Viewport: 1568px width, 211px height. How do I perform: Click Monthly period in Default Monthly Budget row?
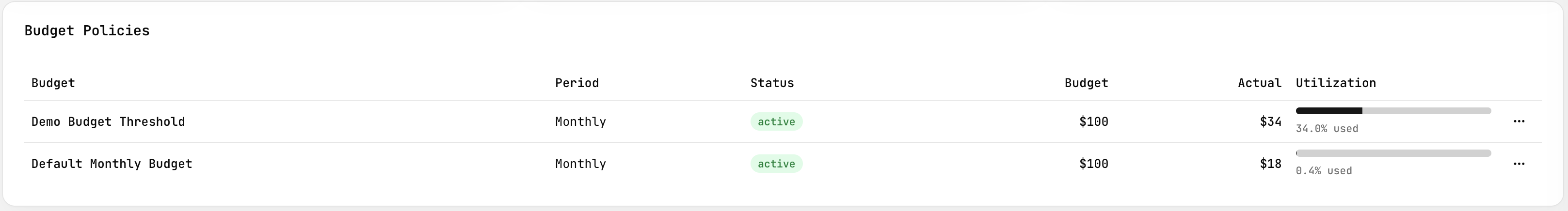(580, 164)
